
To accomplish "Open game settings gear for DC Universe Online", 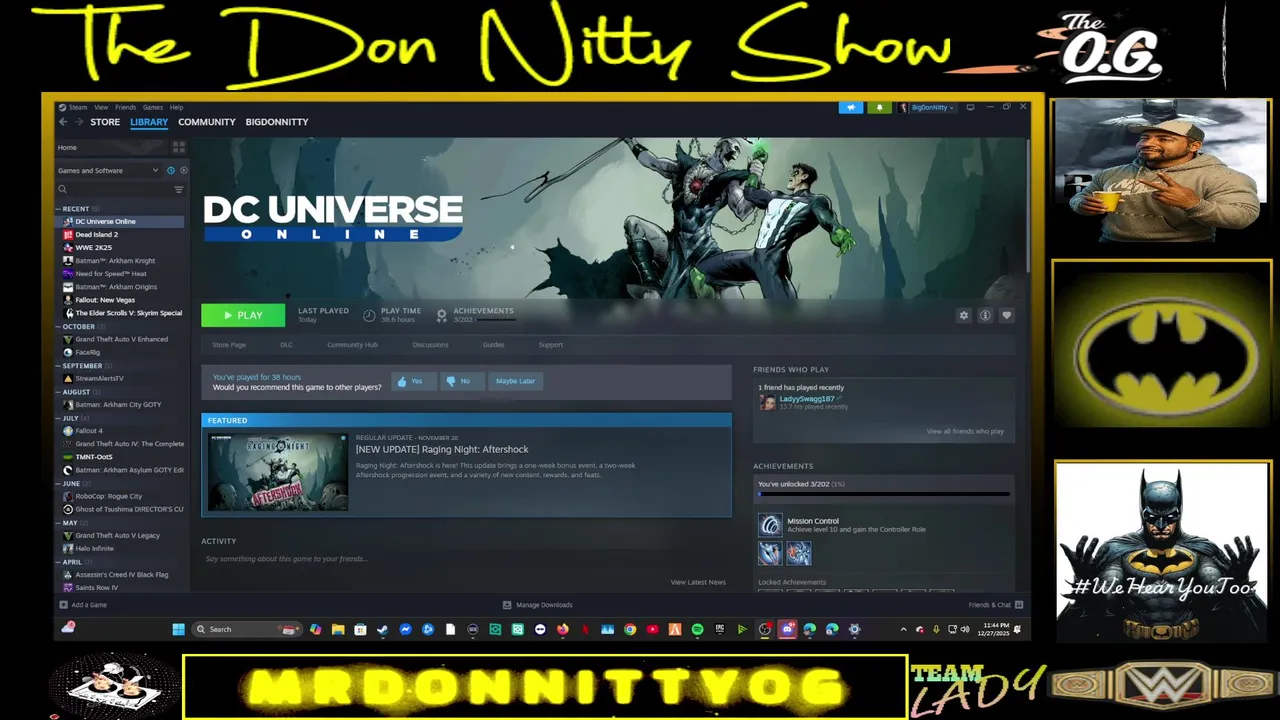I will (x=964, y=315).
